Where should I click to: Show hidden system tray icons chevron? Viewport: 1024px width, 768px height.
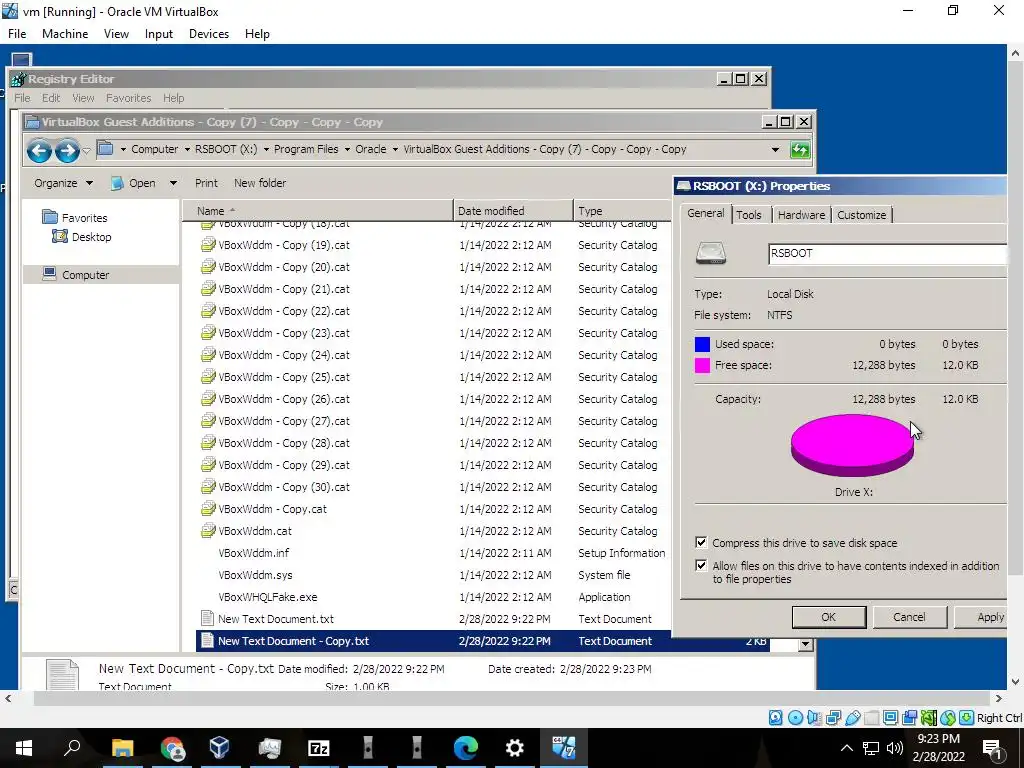tap(846, 748)
